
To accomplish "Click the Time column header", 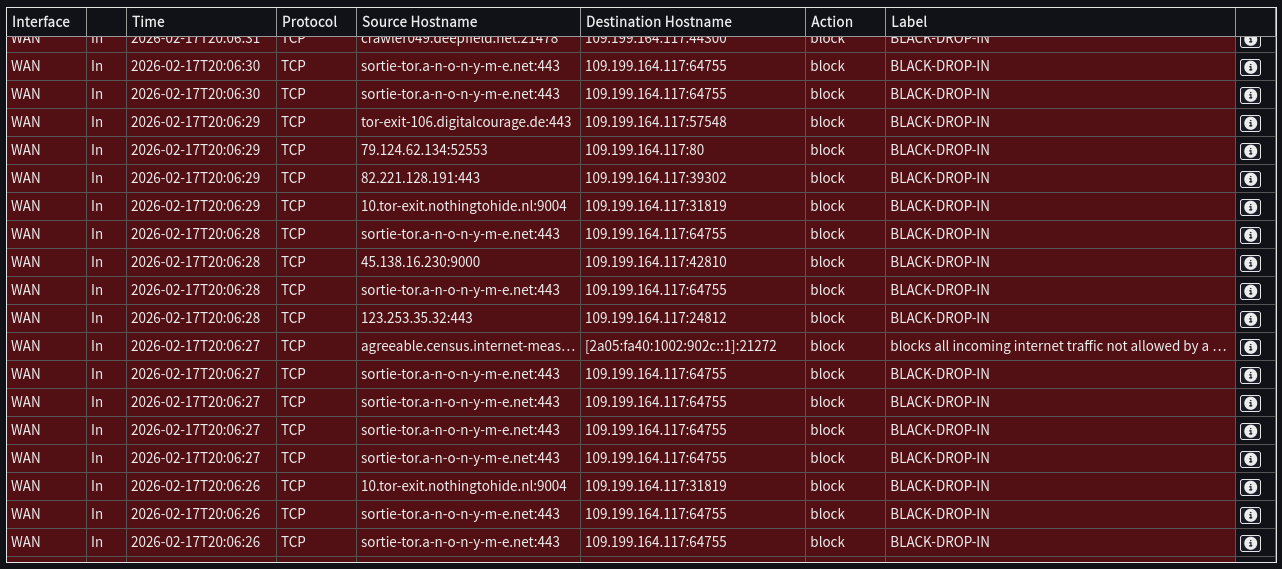I will click(148, 21).
